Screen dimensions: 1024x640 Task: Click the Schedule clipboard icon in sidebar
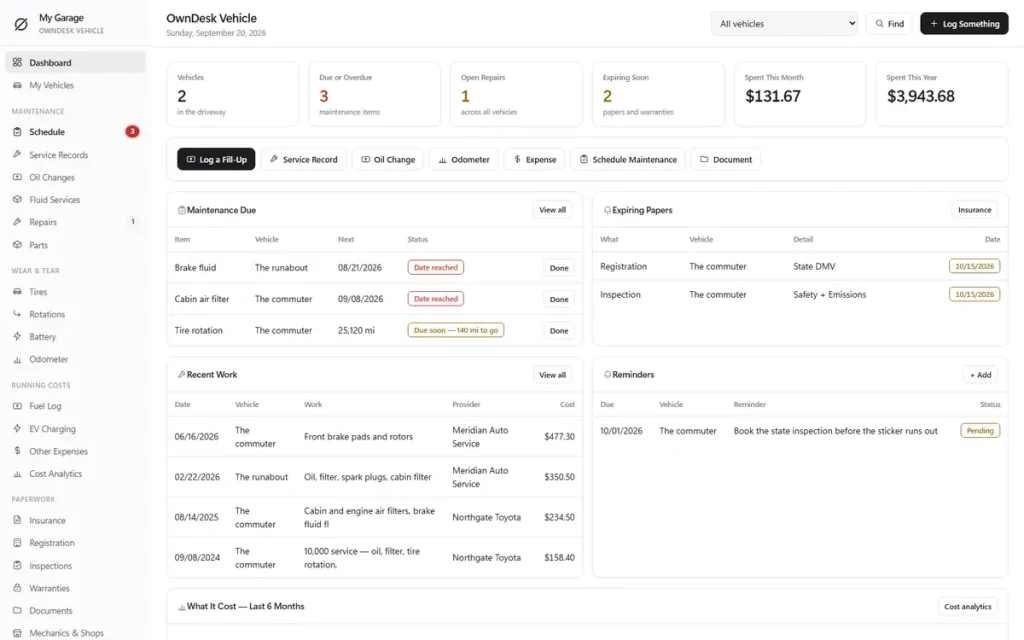(17, 131)
